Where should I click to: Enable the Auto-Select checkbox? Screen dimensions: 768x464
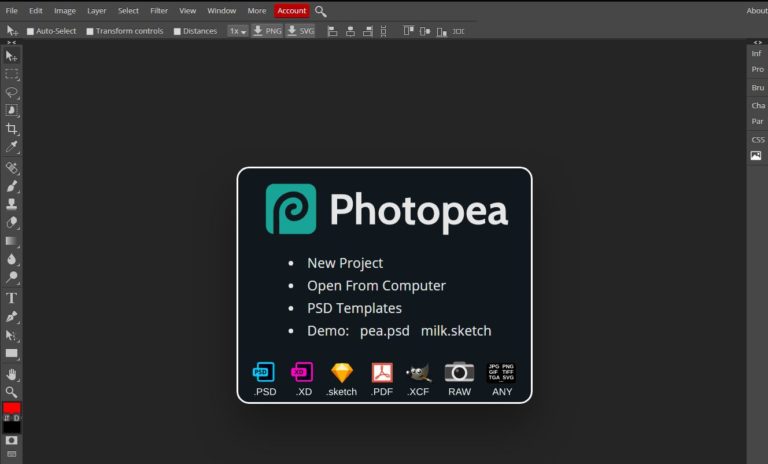[30, 31]
